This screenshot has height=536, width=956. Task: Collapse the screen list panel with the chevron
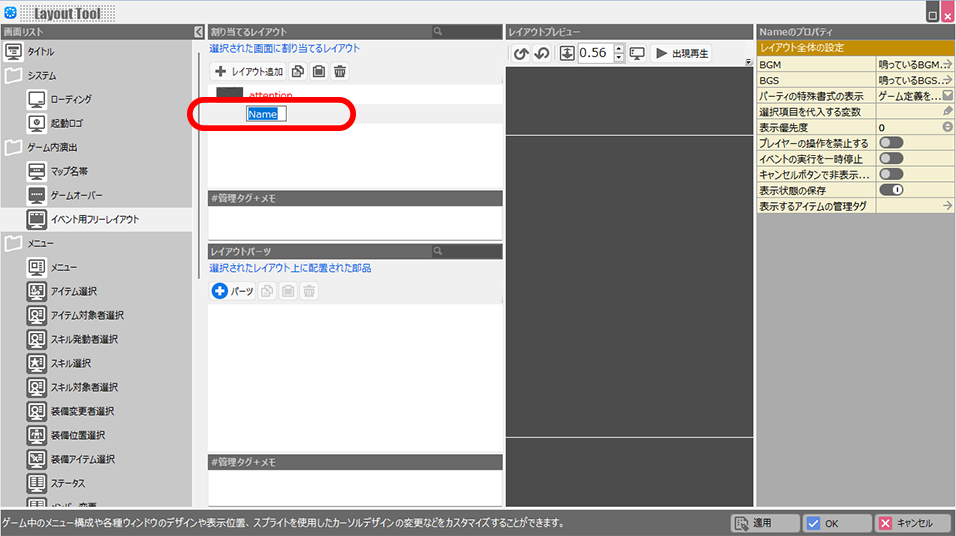198,32
